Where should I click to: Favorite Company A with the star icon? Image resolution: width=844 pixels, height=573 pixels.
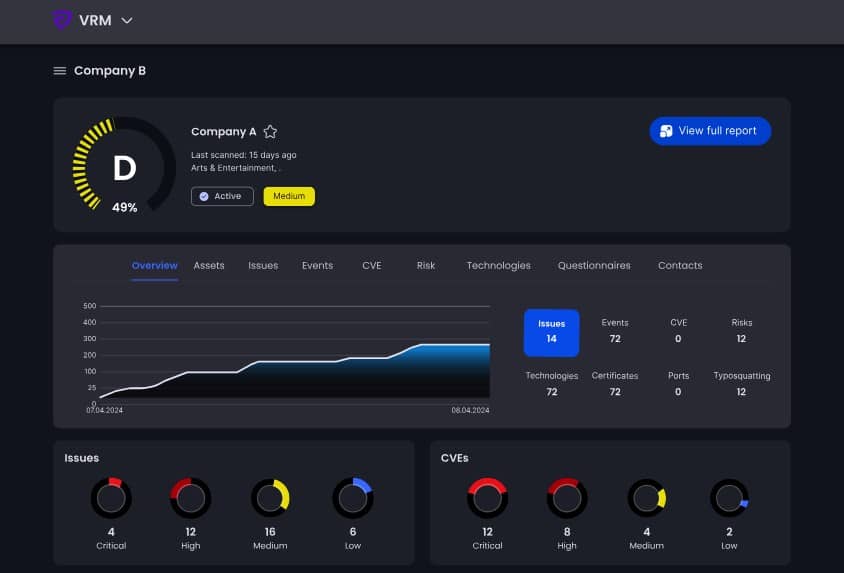(270, 132)
